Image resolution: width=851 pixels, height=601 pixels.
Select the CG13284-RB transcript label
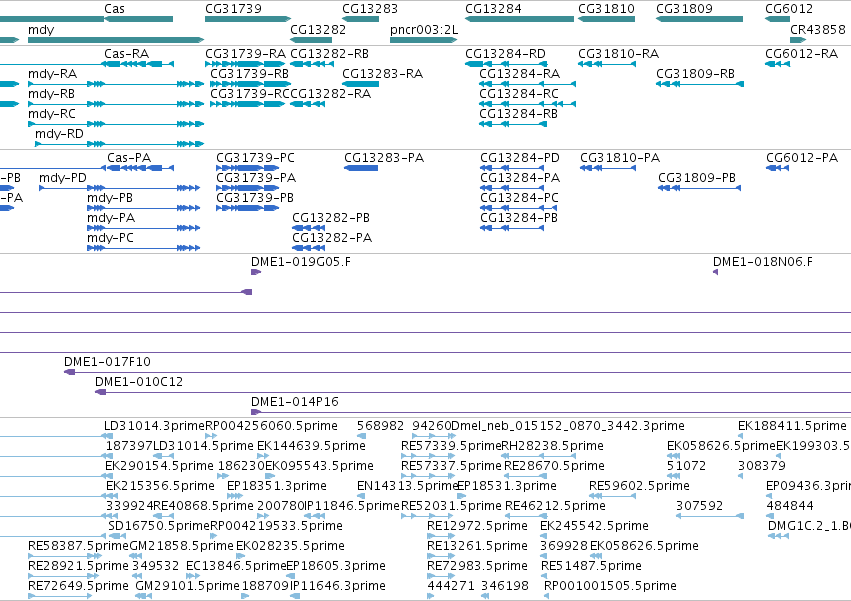pyautogui.click(x=518, y=114)
